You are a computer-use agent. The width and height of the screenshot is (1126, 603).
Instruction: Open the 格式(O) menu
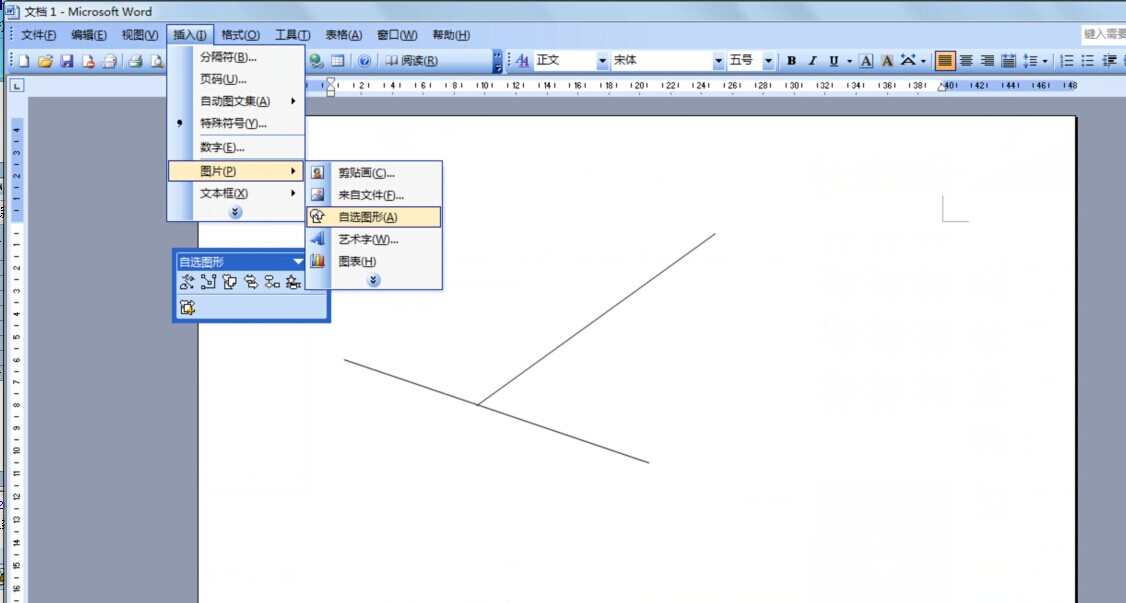pyautogui.click(x=240, y=34)
